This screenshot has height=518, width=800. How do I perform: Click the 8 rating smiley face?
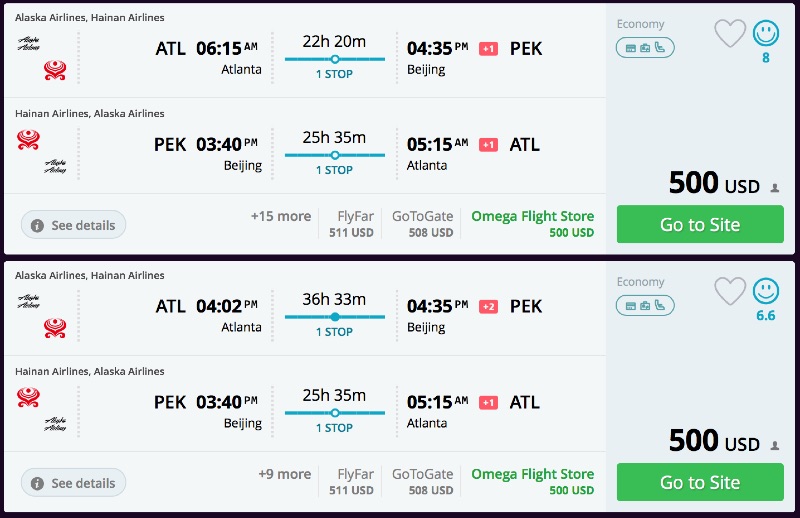(x=766, y=34)
